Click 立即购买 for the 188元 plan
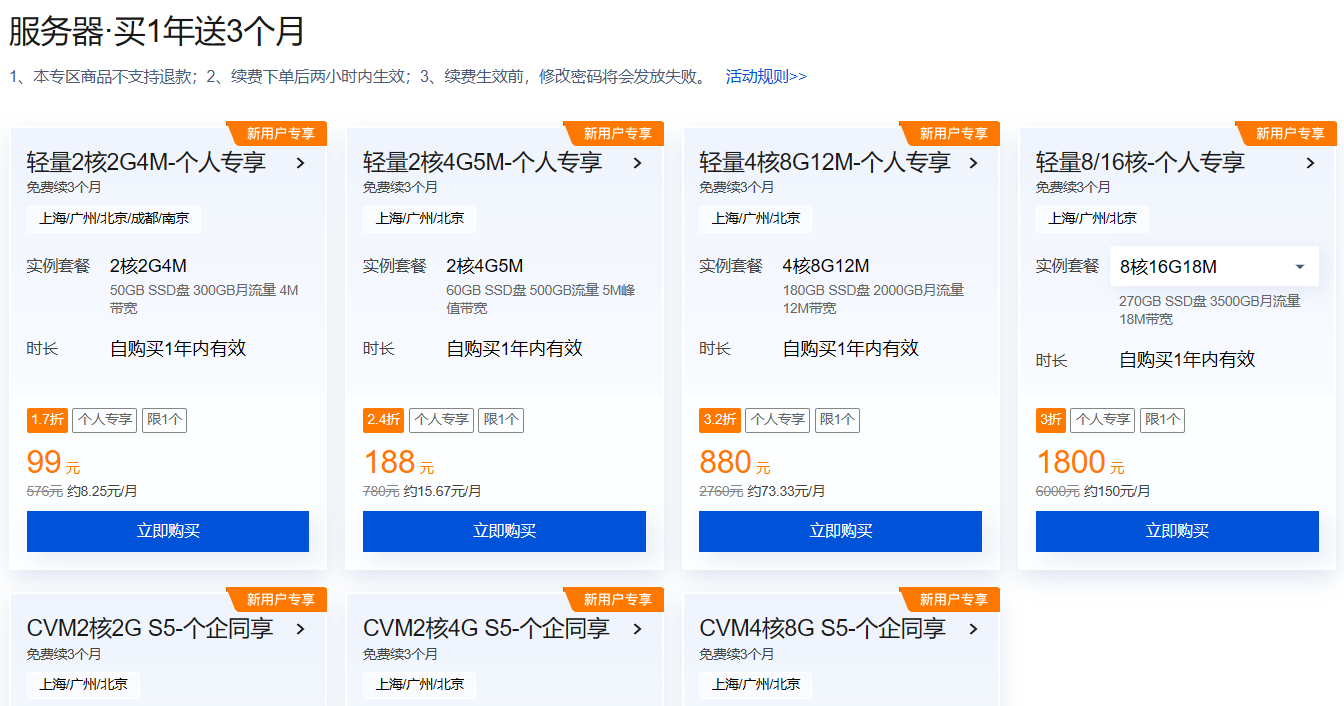The width and height of the screenshot is (1344, 706). pyautogui.click(x=504, y=531)
